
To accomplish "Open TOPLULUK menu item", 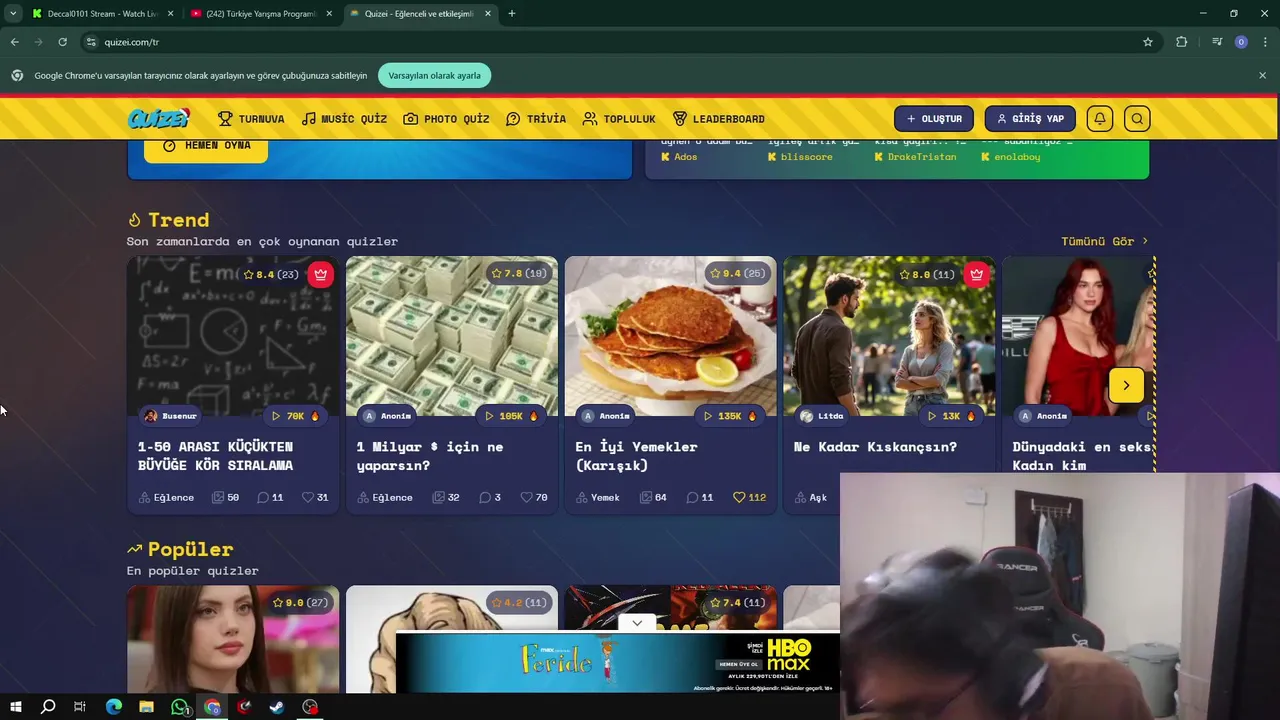I will [x=619, y=119].
